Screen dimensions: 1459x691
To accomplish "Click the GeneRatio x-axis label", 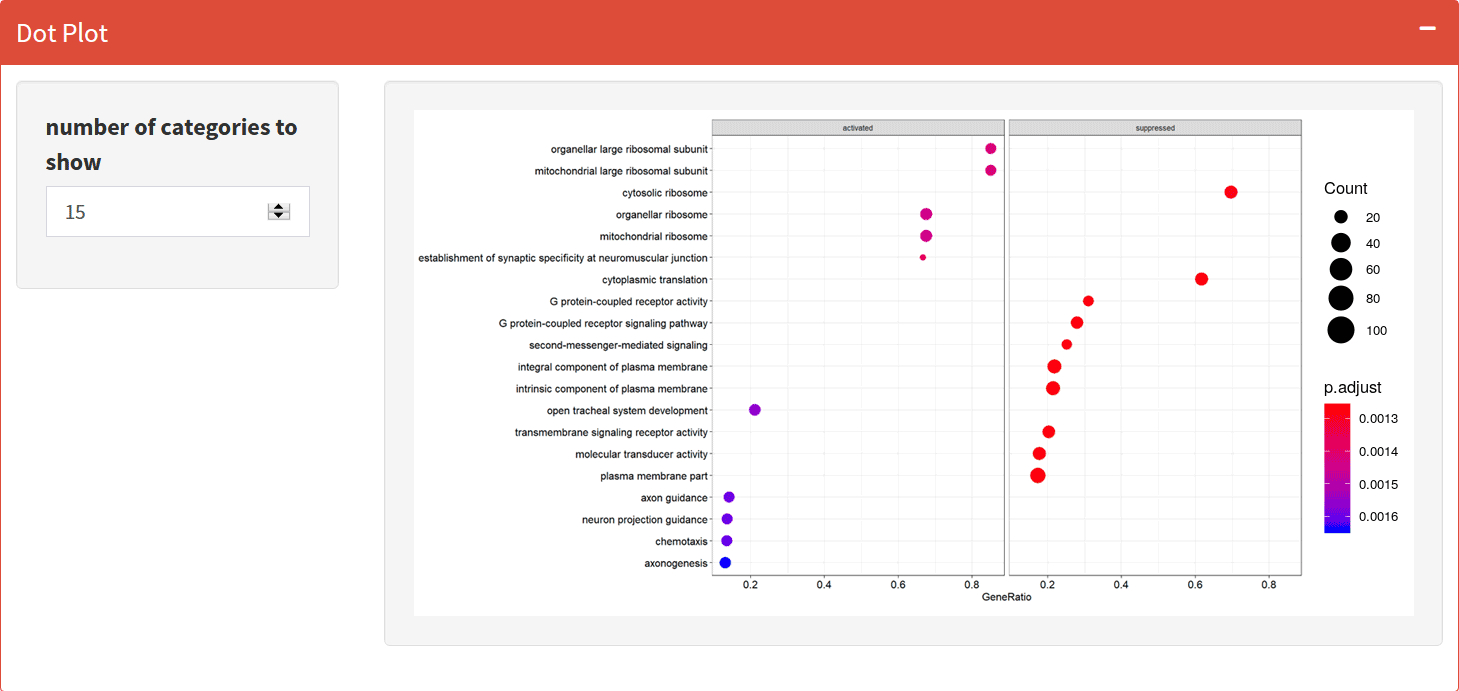I will 1006,598.
